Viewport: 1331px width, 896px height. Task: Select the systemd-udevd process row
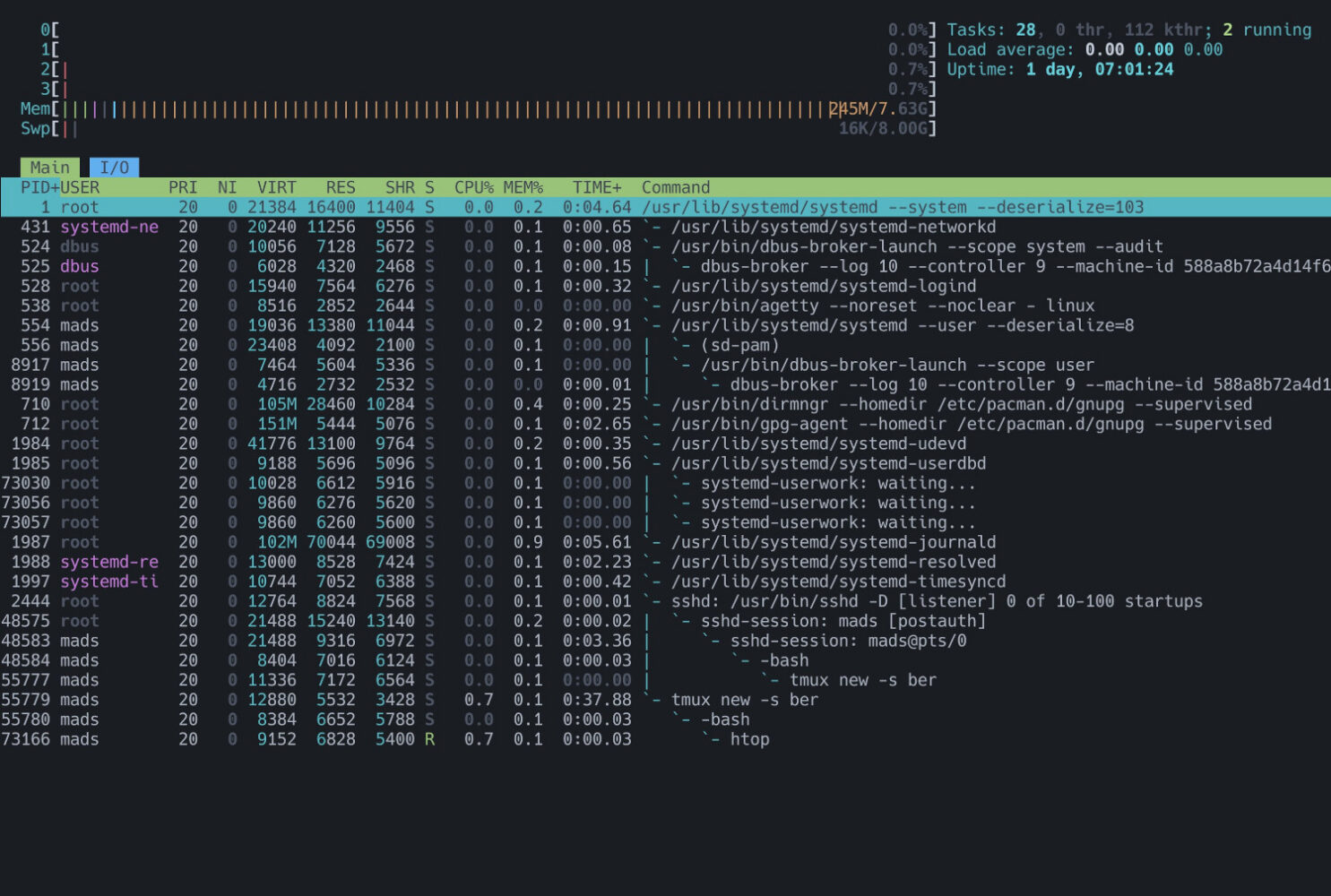coord(665,444)
